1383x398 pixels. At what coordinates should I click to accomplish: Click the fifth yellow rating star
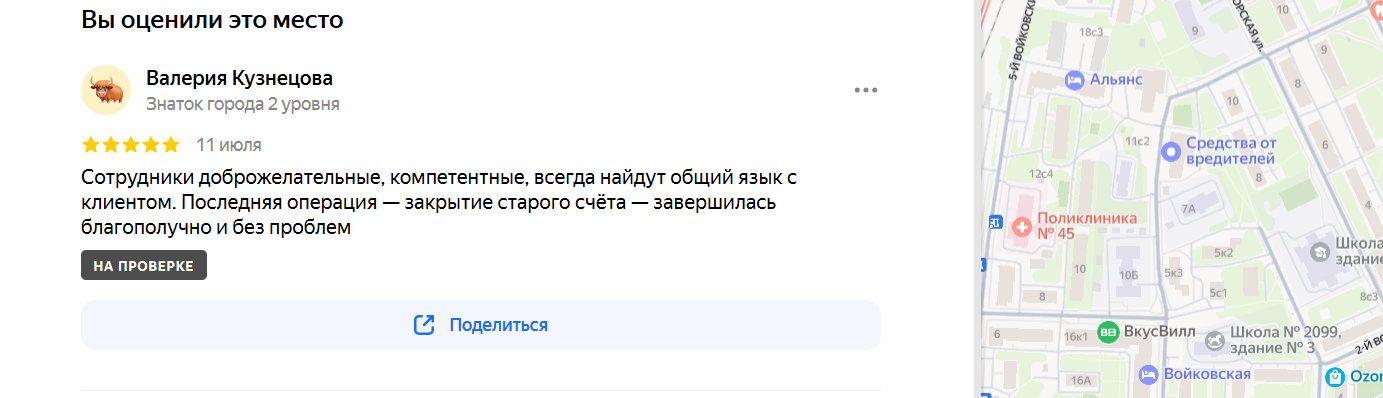pyautogui.click(x=170, y=145)
